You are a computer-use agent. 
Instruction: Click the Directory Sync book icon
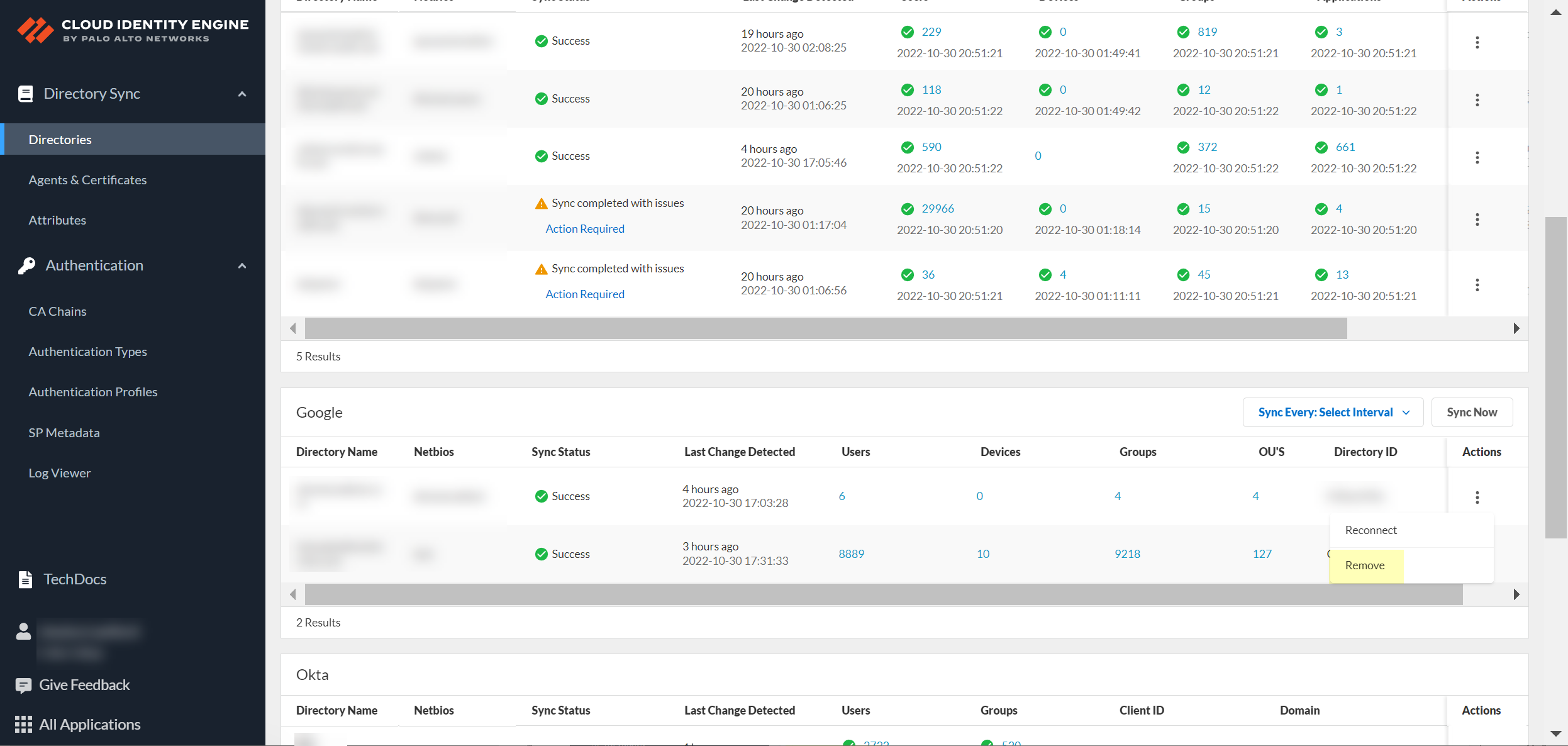click(x=25, y=94)
